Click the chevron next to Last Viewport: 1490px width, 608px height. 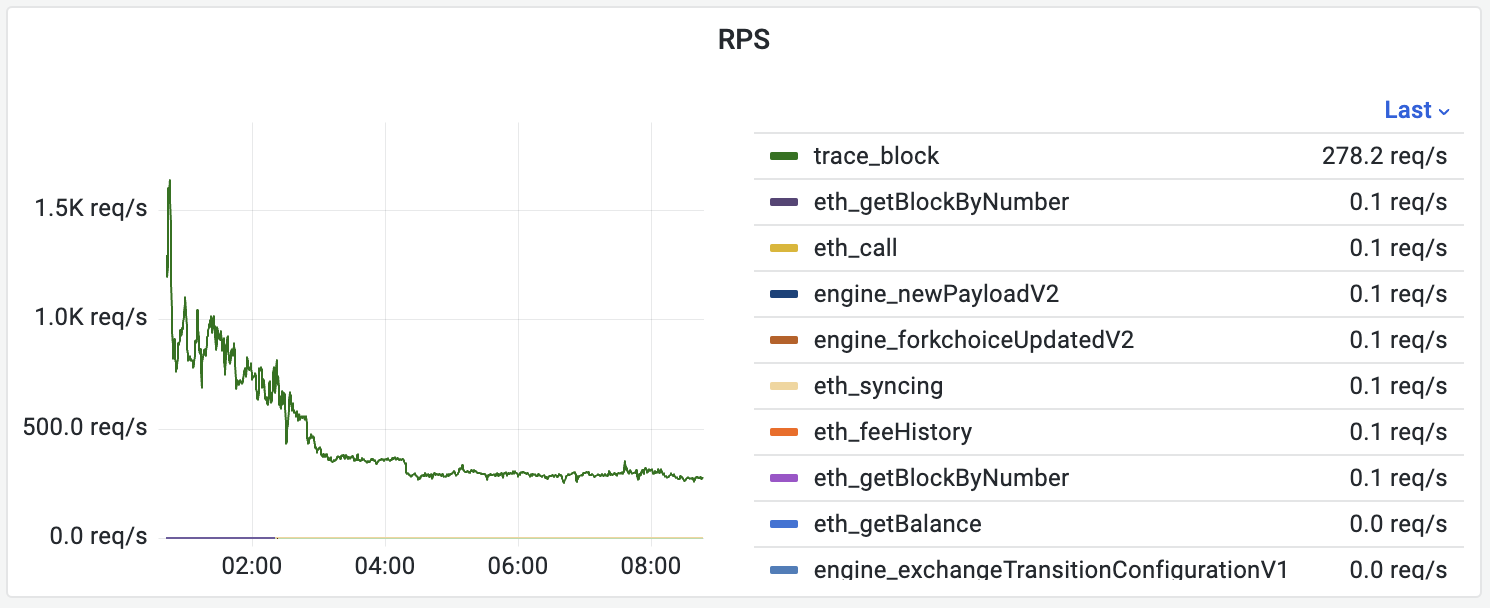[1444, 111]
